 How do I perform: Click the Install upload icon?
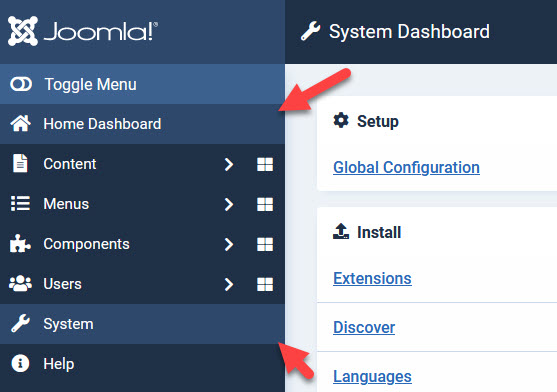pos(341,232)
